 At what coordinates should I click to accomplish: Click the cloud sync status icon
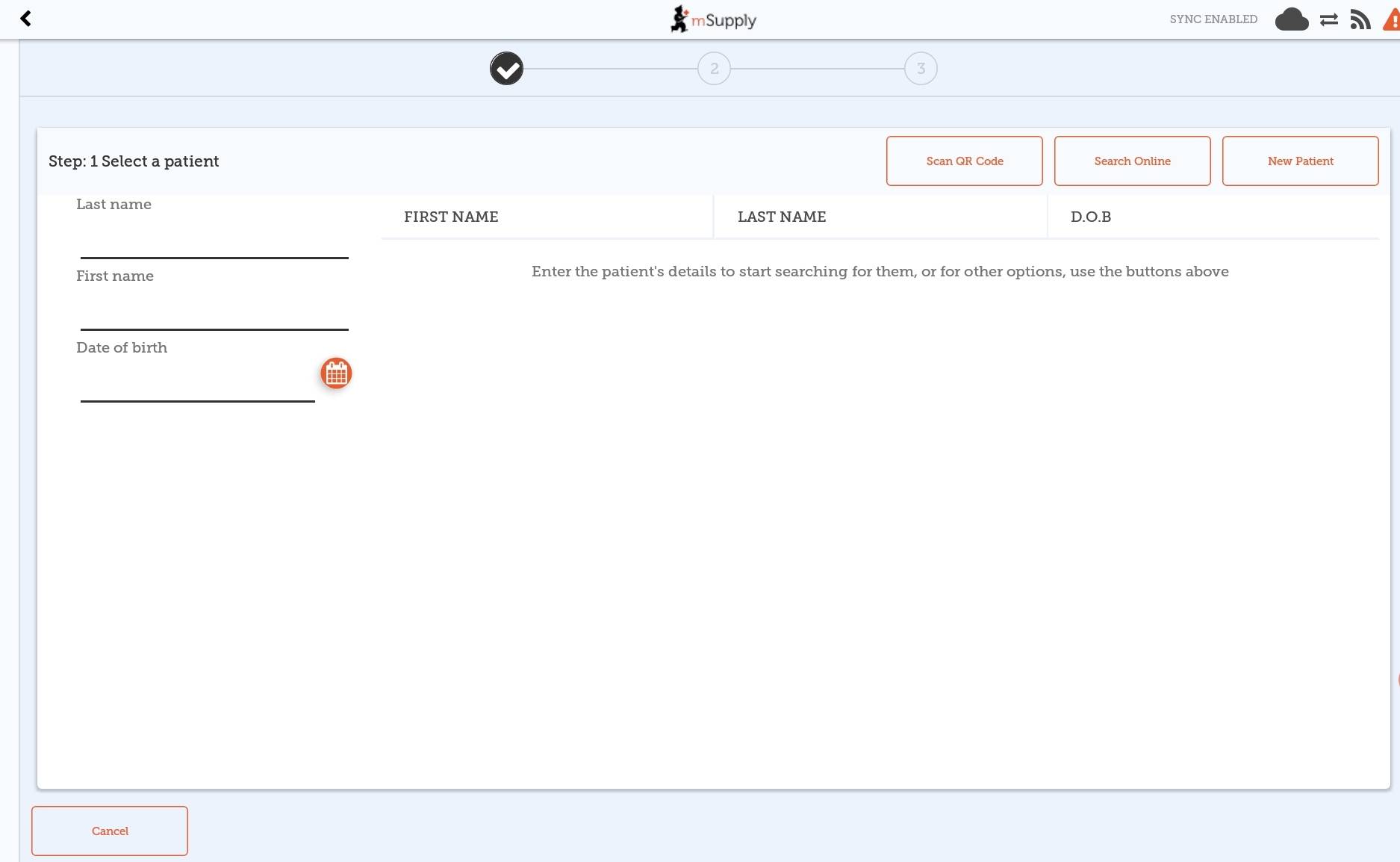point(1291,19)
